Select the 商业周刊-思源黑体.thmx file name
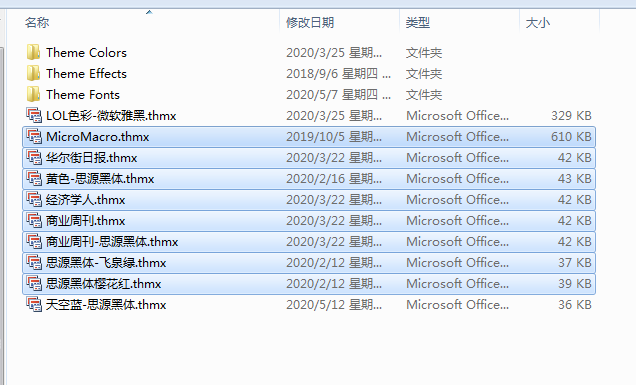The height and width of the screenshot is (385, 636). [x=112, y=242]
